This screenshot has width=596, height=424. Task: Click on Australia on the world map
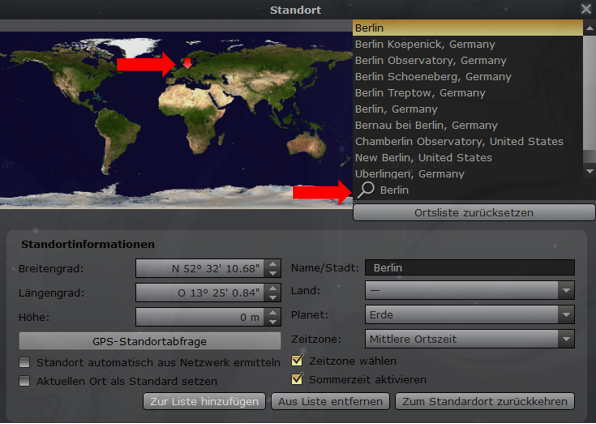pos(307,145)
